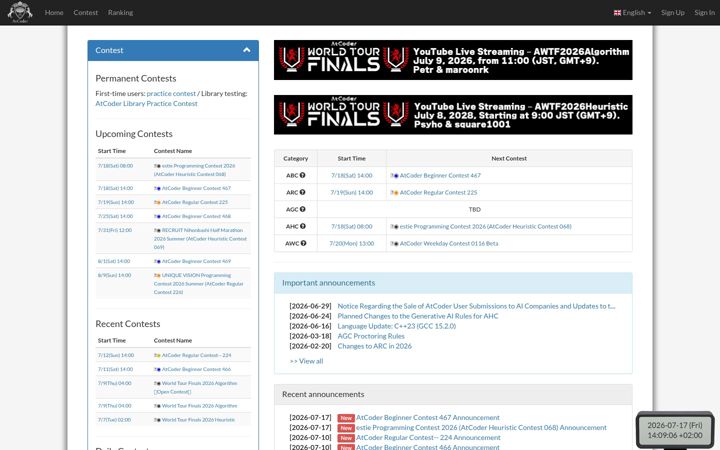This screenshot has width=720, height=450.
Task: Open the English language dropdown
Action: (x=632, y=13)
